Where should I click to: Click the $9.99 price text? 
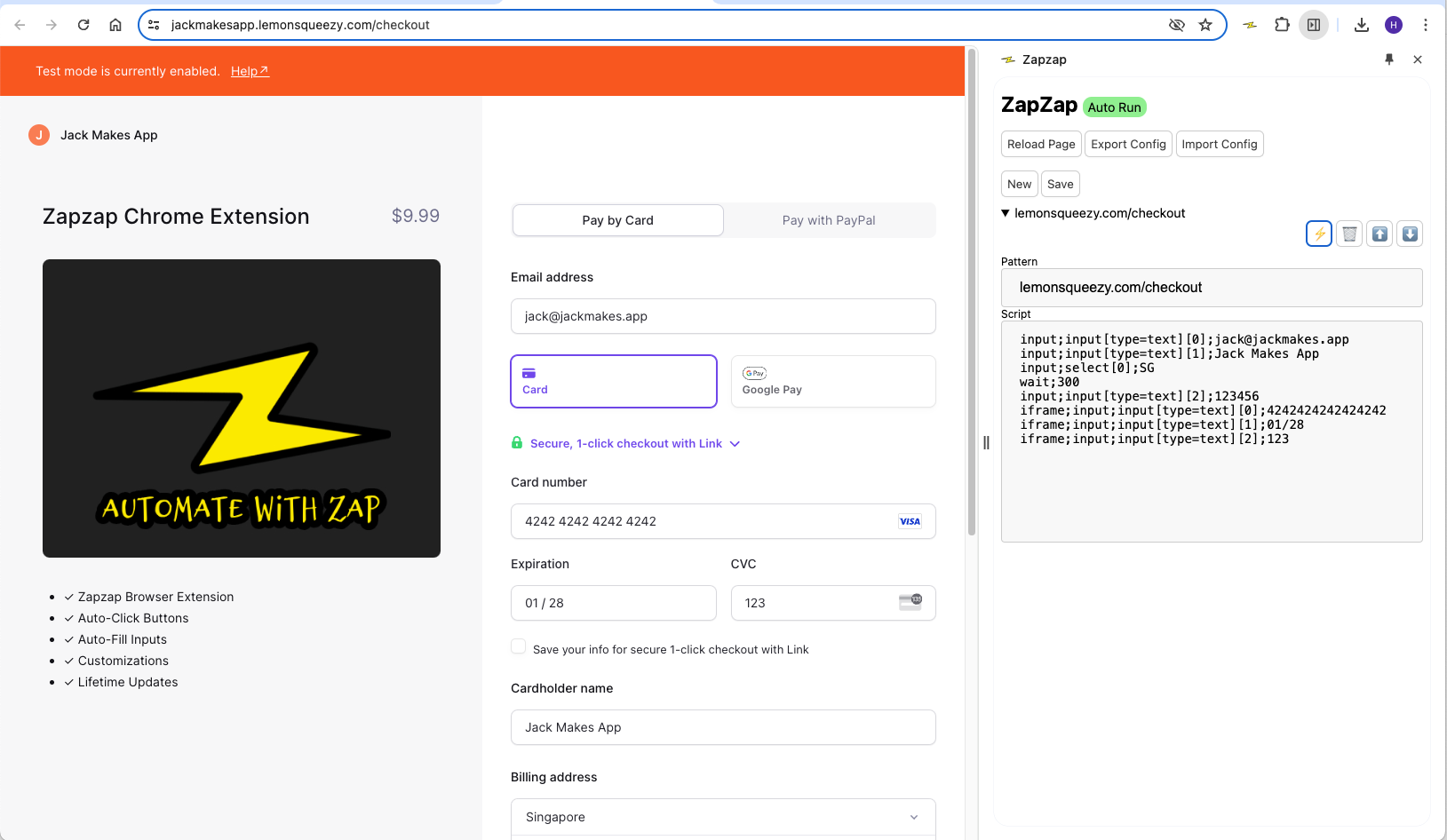416,216
